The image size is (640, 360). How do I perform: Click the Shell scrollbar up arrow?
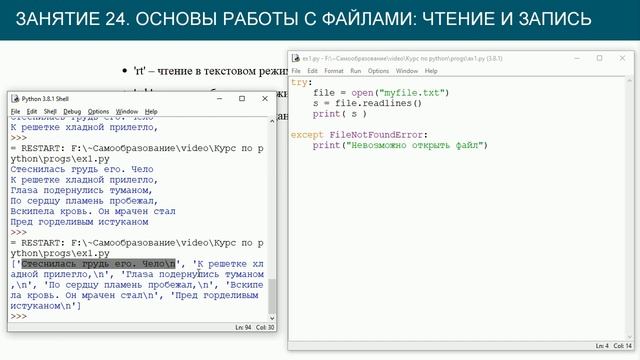click(x=272, y=121)
